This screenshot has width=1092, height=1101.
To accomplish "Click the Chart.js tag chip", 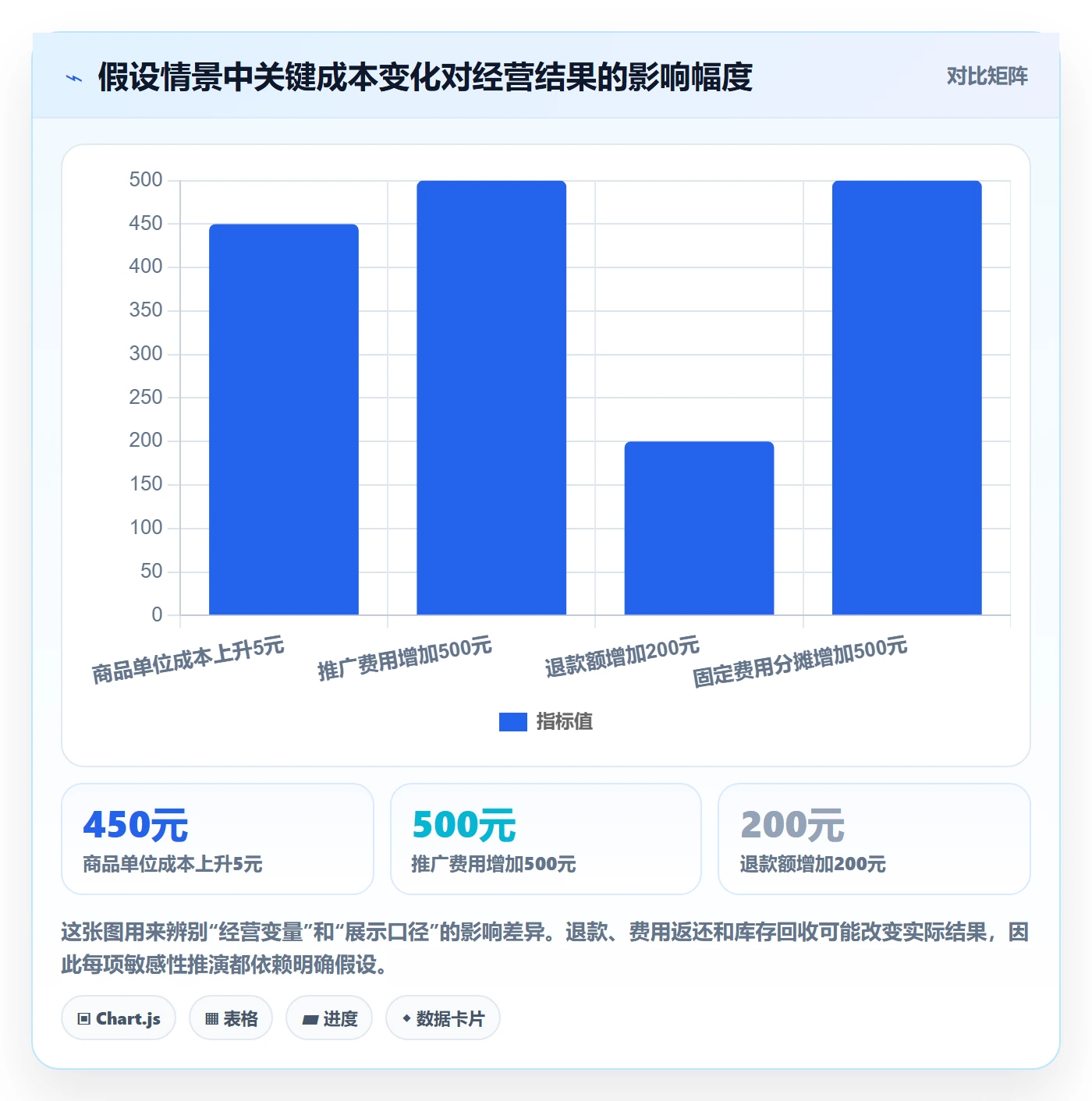I will click(x=119, y=1018).
